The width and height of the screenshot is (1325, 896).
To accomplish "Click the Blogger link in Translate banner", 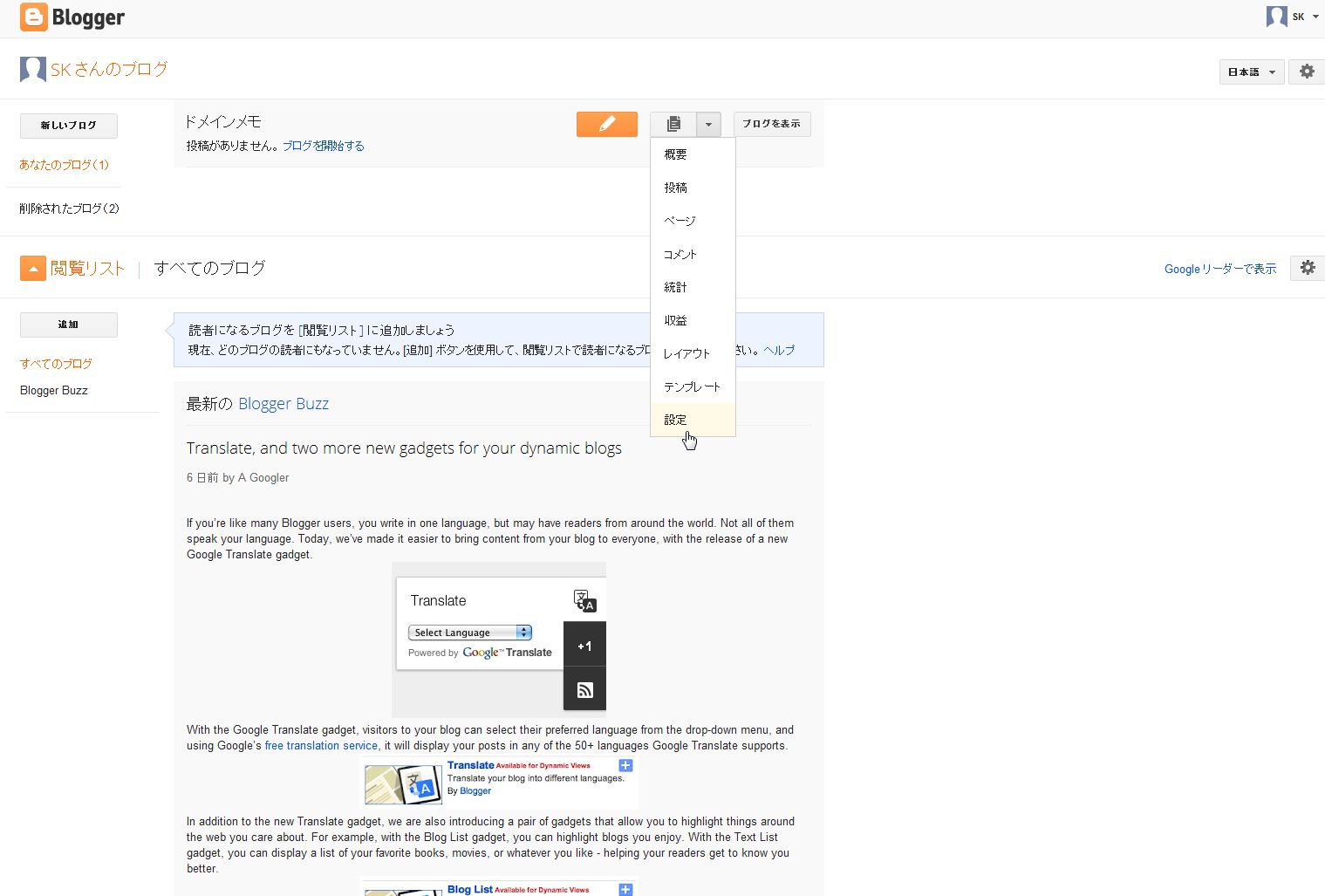I will coord(475,791).
